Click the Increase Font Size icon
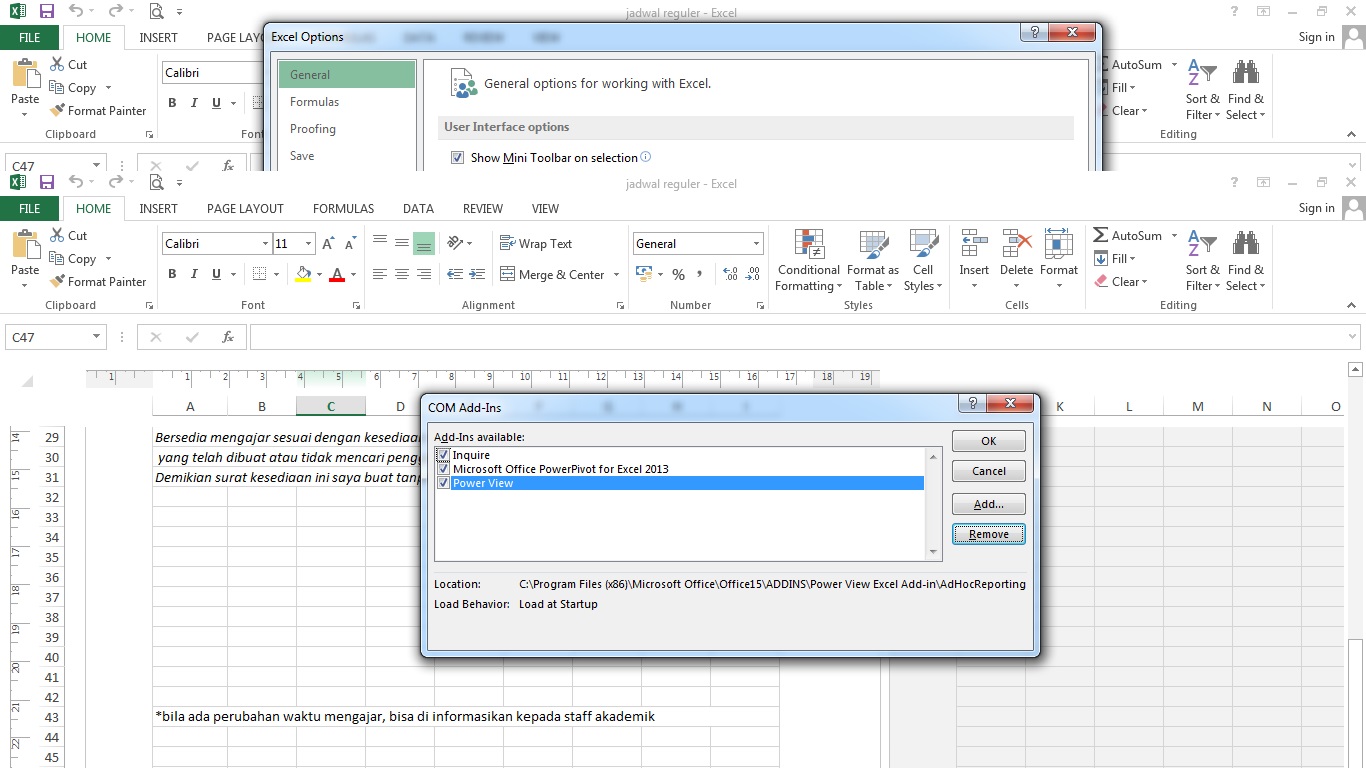 click(x=329, y=243)
